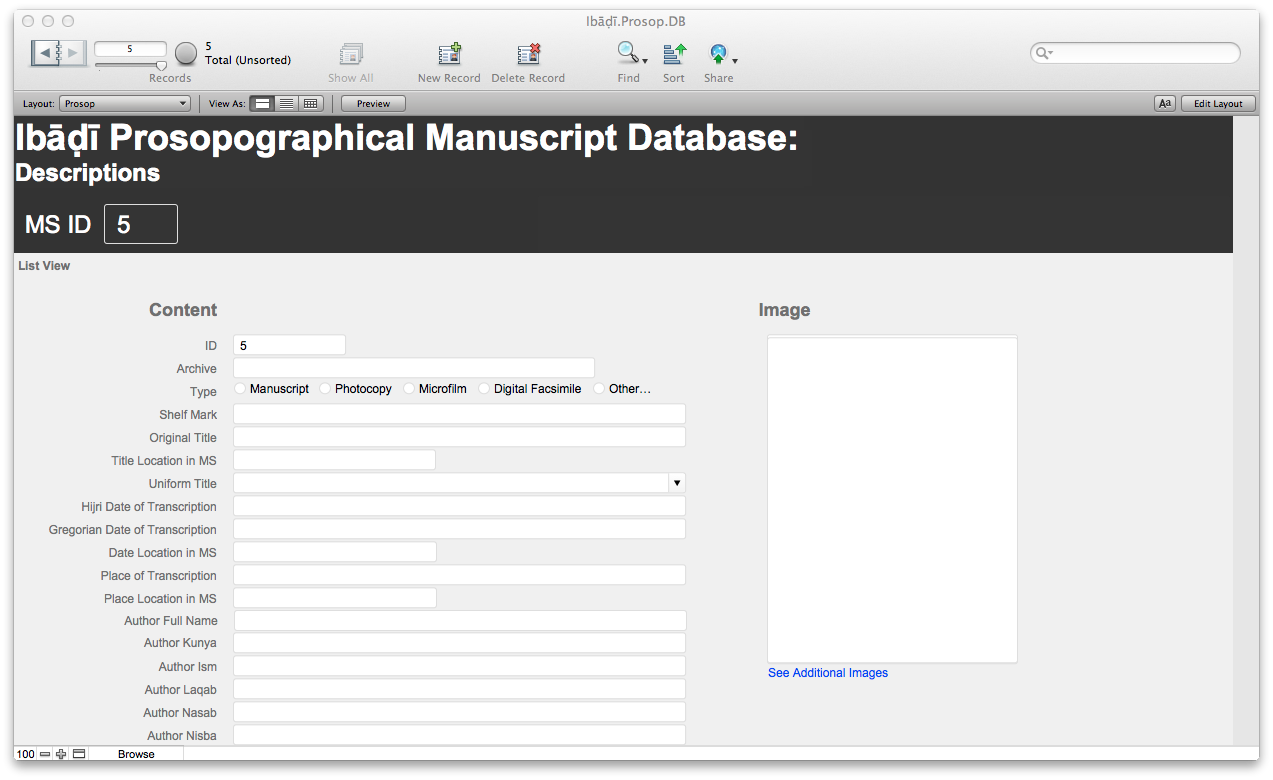The image size is (1273, 780).
Task: Switch to list view icon
Action: click(x=286, y=103)
